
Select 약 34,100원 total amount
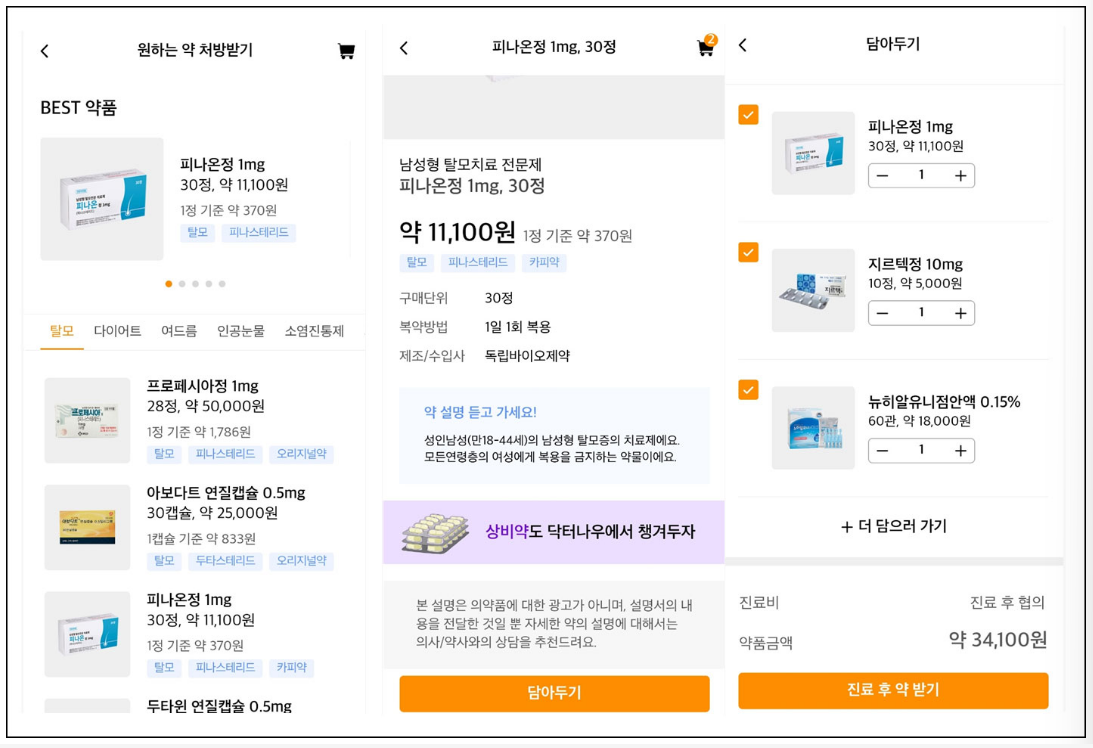point(998,640)
